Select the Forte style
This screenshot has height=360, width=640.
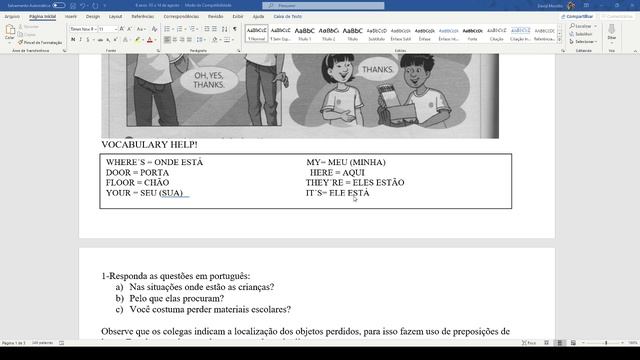tap(472, 33)
